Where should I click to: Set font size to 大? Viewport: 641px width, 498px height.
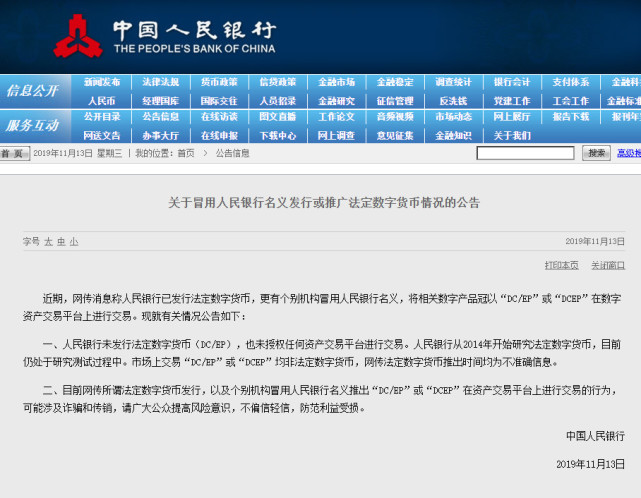[48, 242]
